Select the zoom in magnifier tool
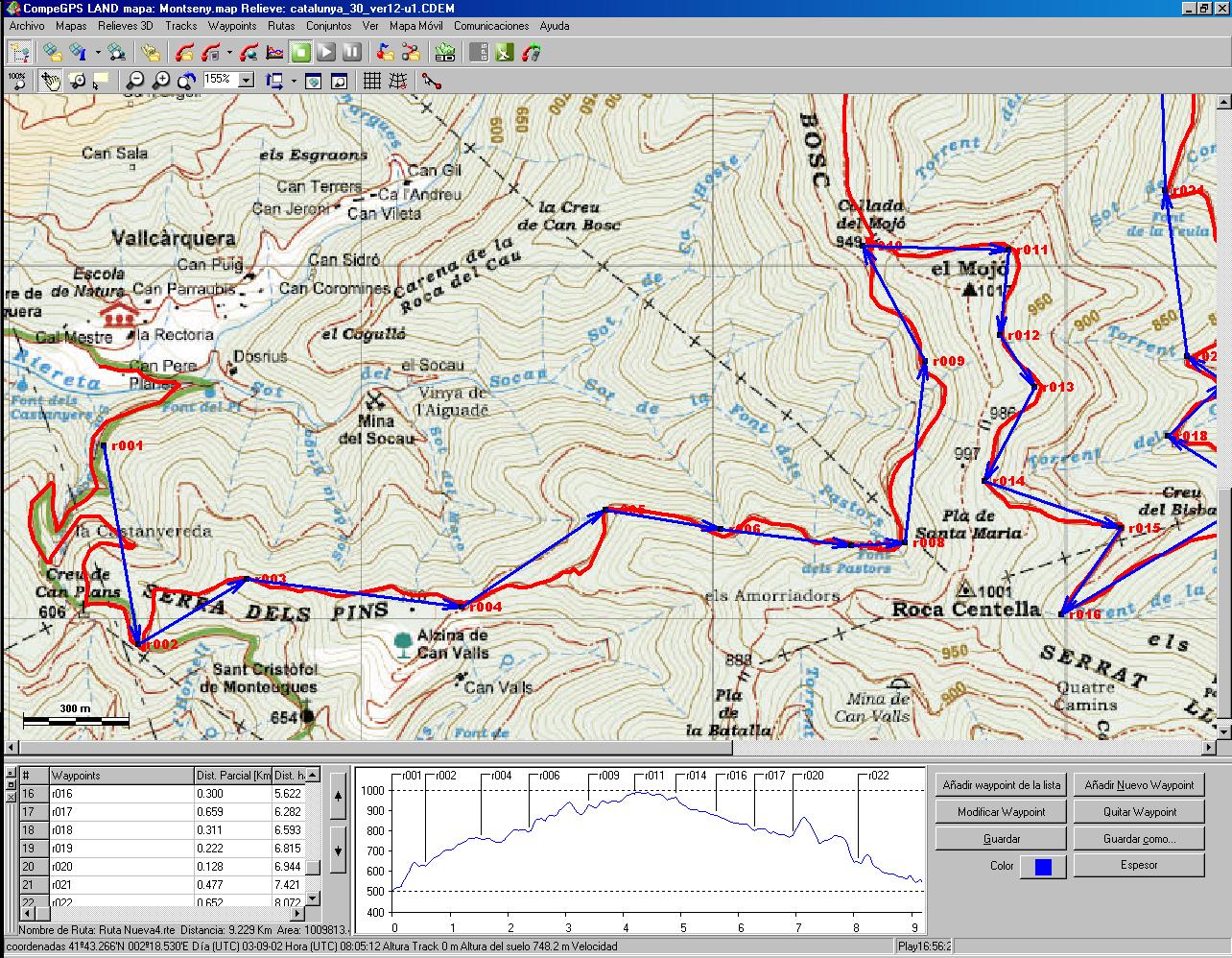The width and height of the screenshot is (1232, 958). pyautogui.click(x=161, y=81)
